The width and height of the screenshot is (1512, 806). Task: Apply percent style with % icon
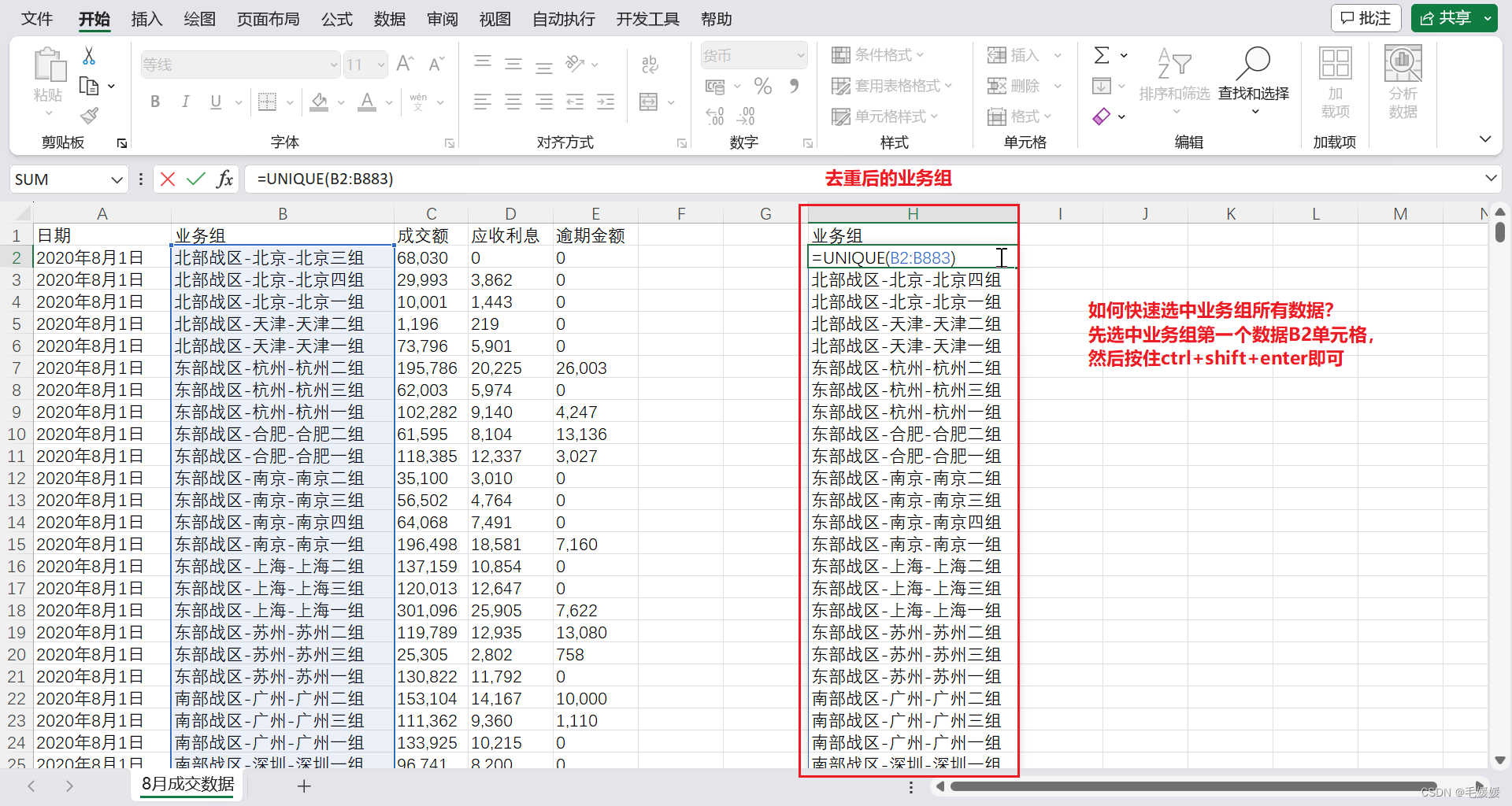(762, 87)
